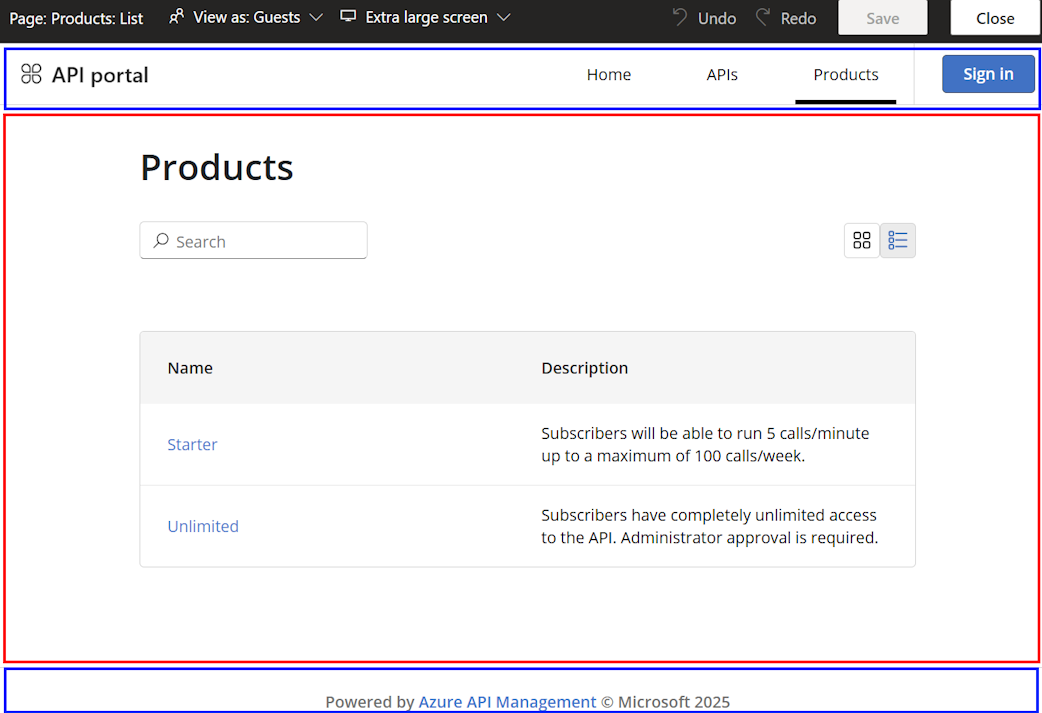The image size is (1042, 713).
Task: Switch to the Home tab
Action: [x=608, y=74]
